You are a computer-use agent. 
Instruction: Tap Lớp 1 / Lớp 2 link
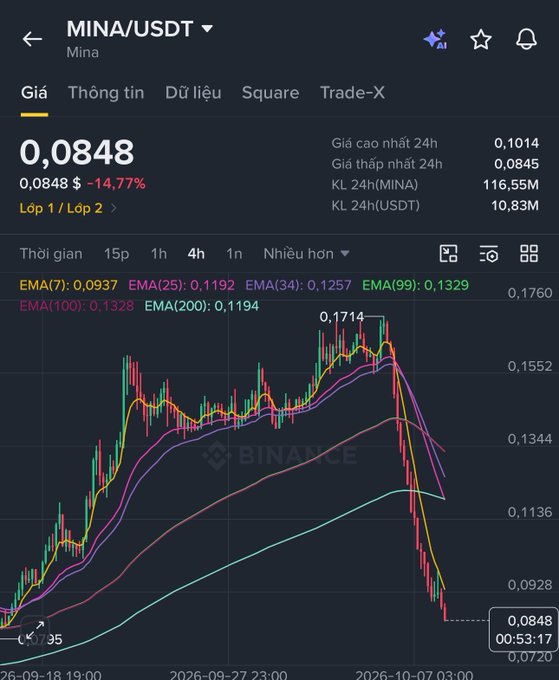(x=61, y=208)
